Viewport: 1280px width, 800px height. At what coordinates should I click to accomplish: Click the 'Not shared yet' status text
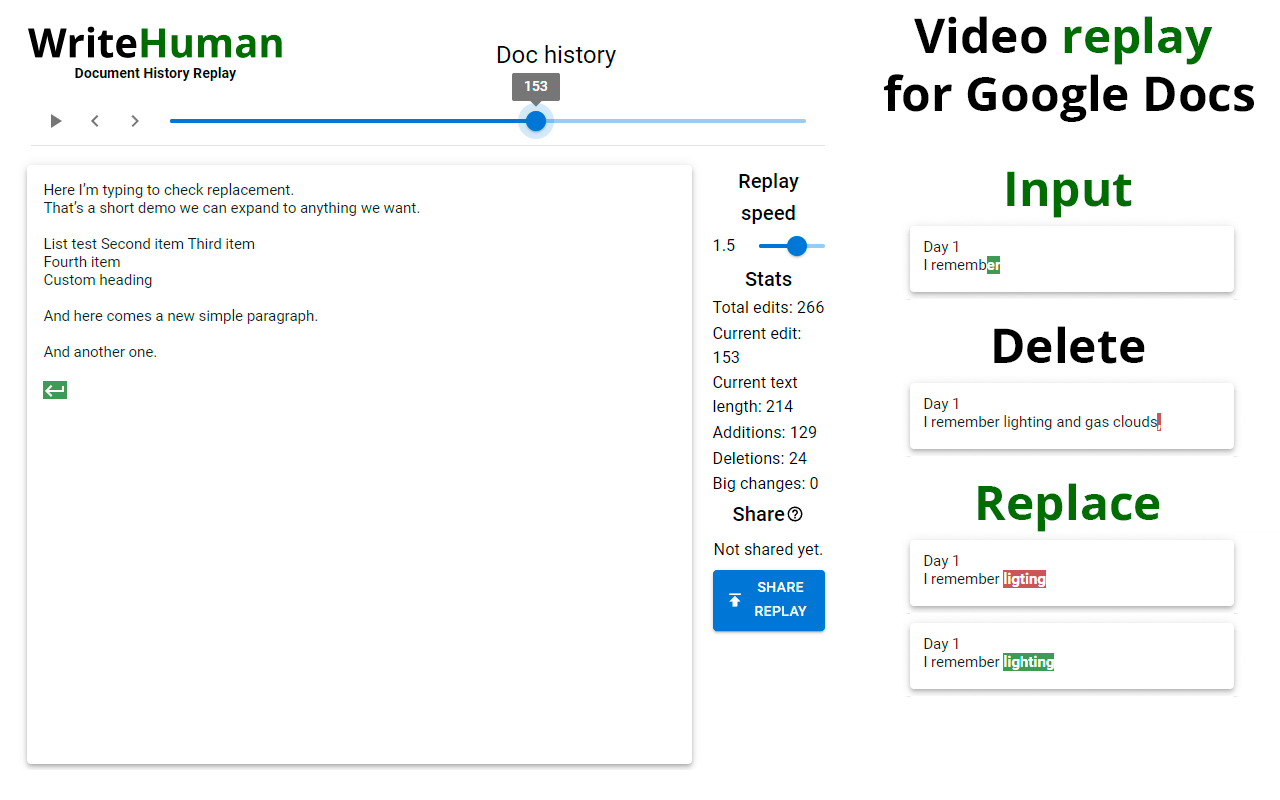[768, 549]
